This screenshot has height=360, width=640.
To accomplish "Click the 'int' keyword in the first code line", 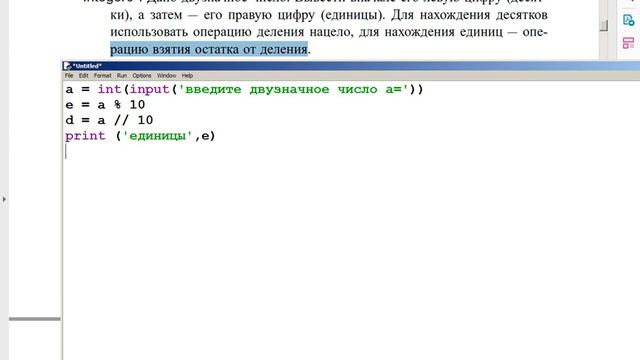I will coord(109,89).
